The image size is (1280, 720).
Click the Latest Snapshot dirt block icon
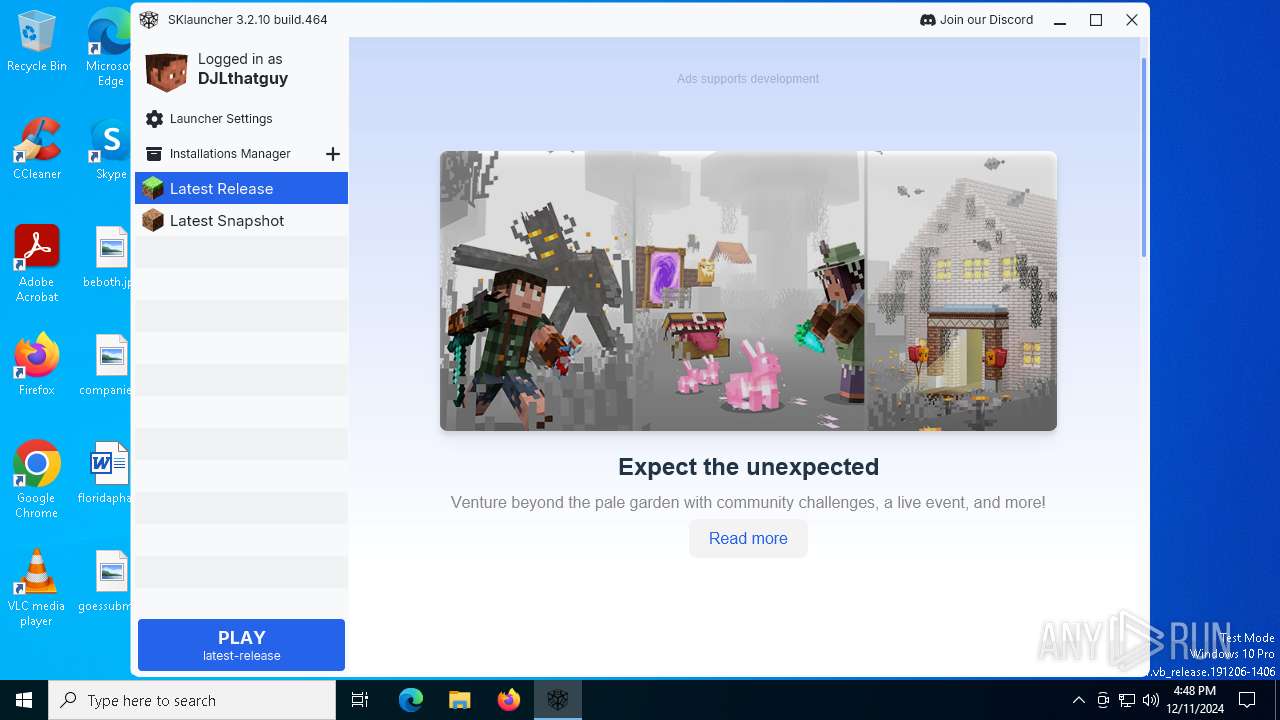pyautogui.click(x=152, y=220)
